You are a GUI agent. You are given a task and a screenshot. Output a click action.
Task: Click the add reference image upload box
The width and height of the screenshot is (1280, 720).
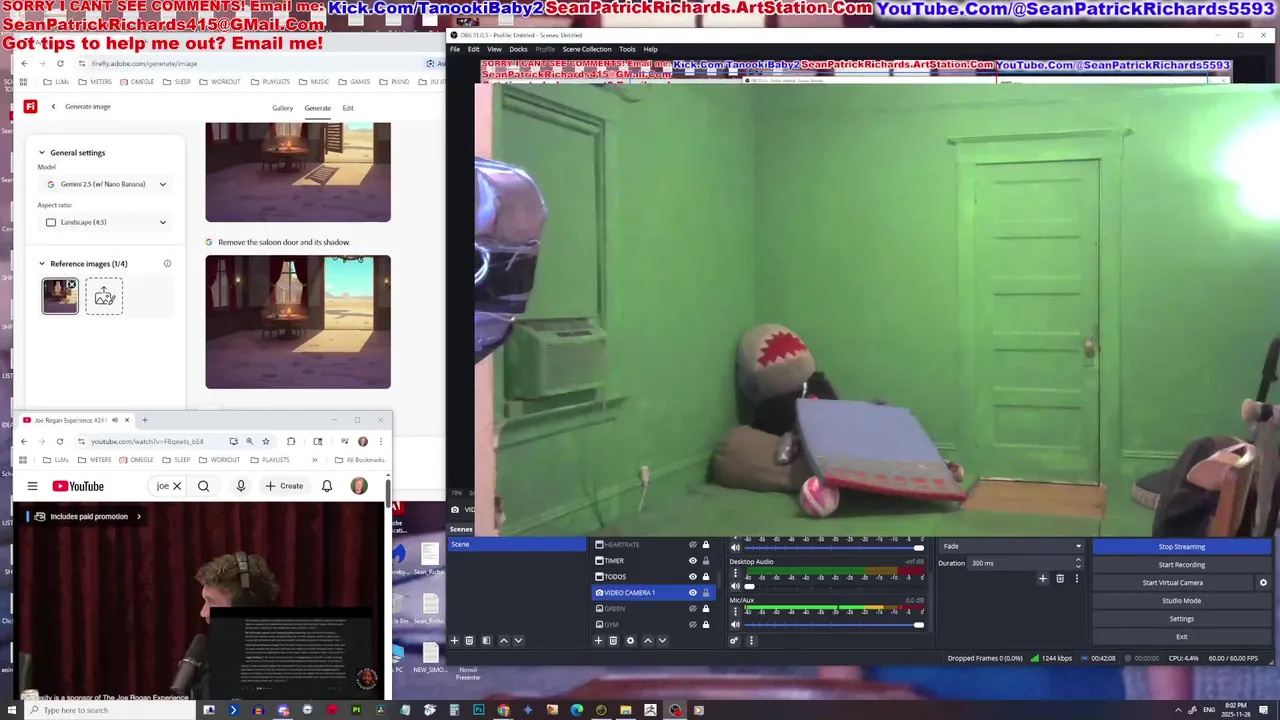click(104, 296)
